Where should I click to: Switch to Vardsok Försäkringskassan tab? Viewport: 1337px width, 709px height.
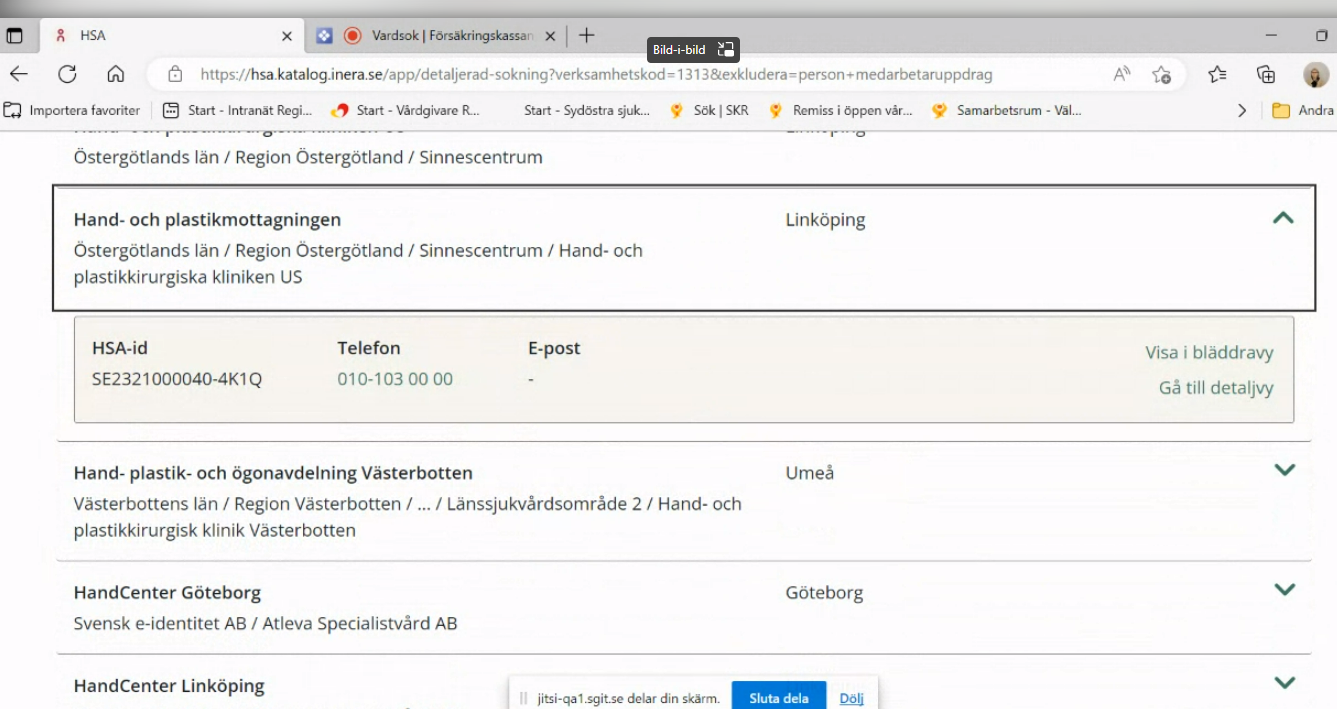440,36
